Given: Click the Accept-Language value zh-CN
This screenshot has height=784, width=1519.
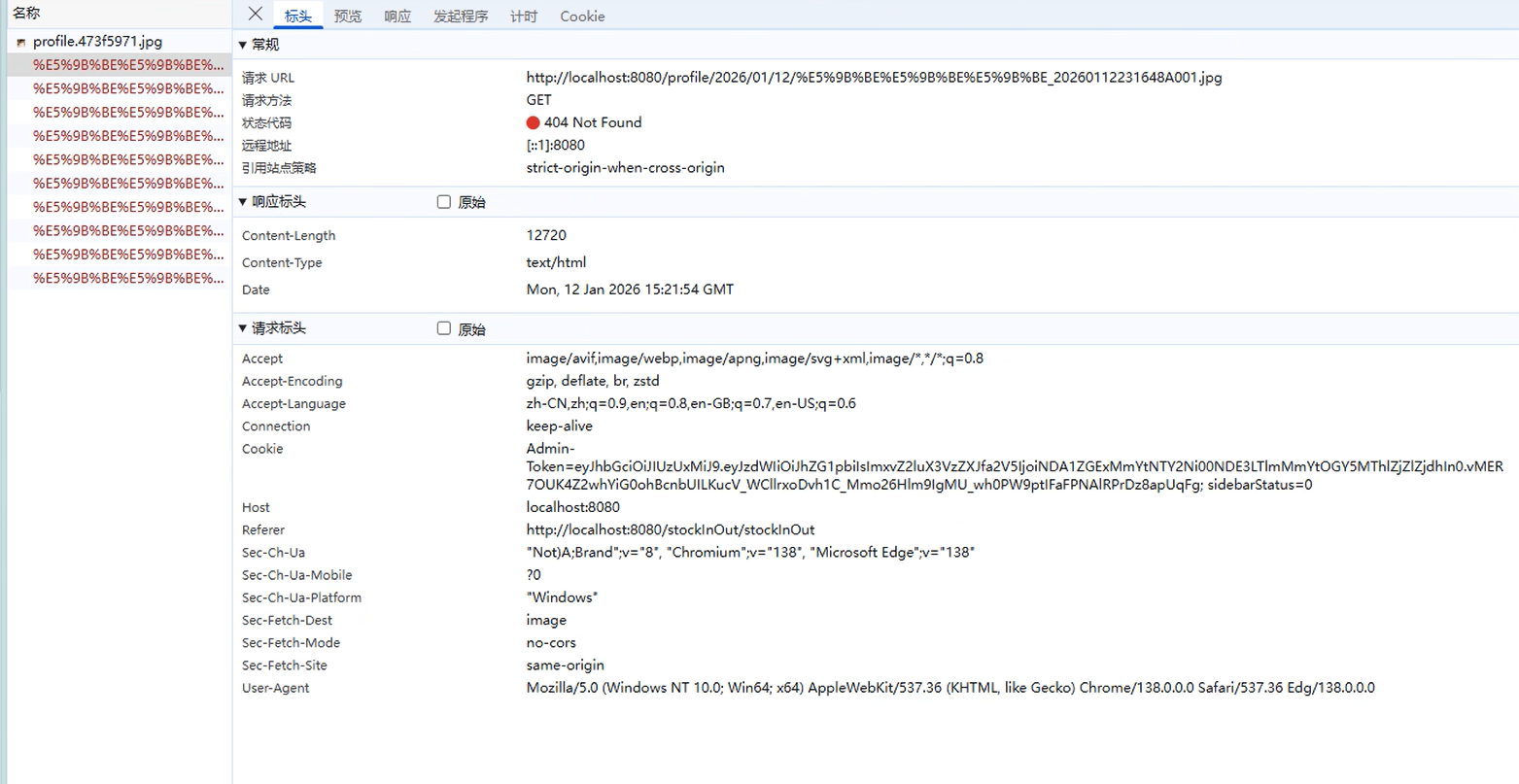Looking at the screenshot, I should click(691, 403).
